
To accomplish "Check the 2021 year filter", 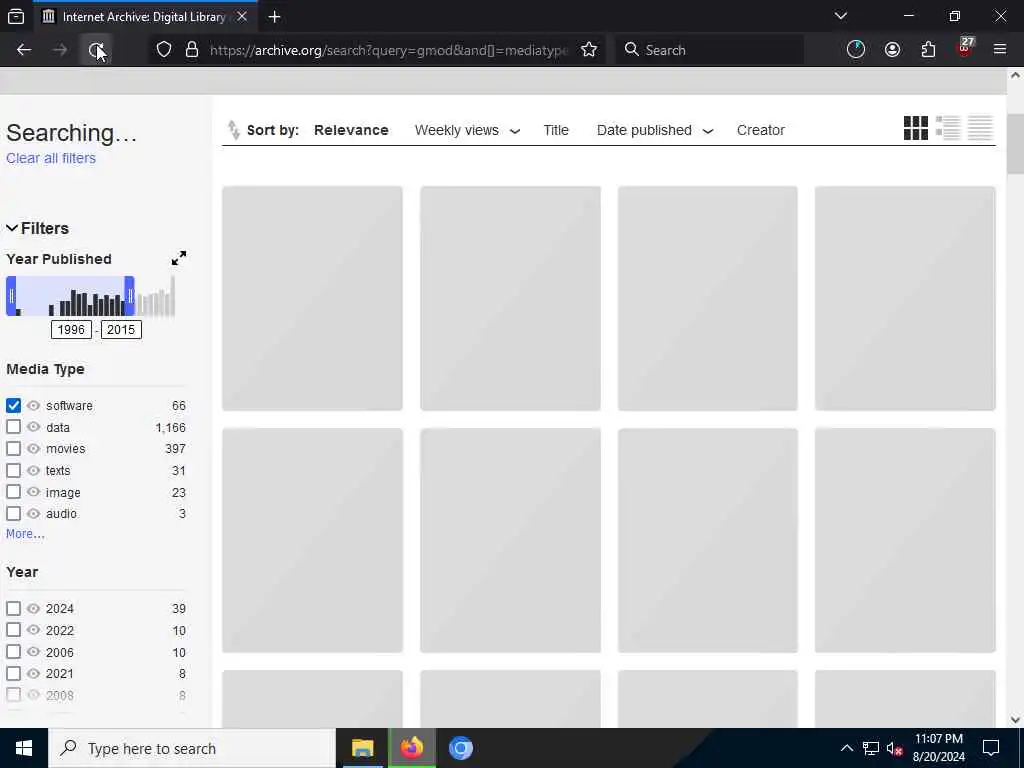I will point(13,673).
